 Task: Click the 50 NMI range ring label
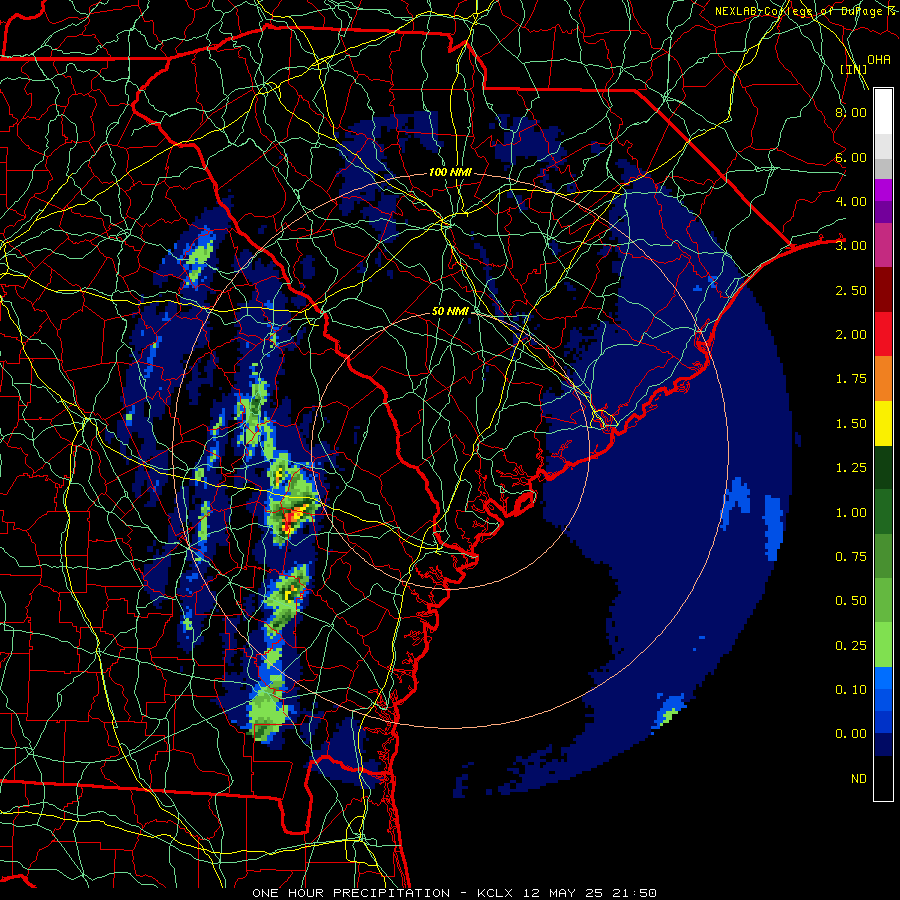450,311
